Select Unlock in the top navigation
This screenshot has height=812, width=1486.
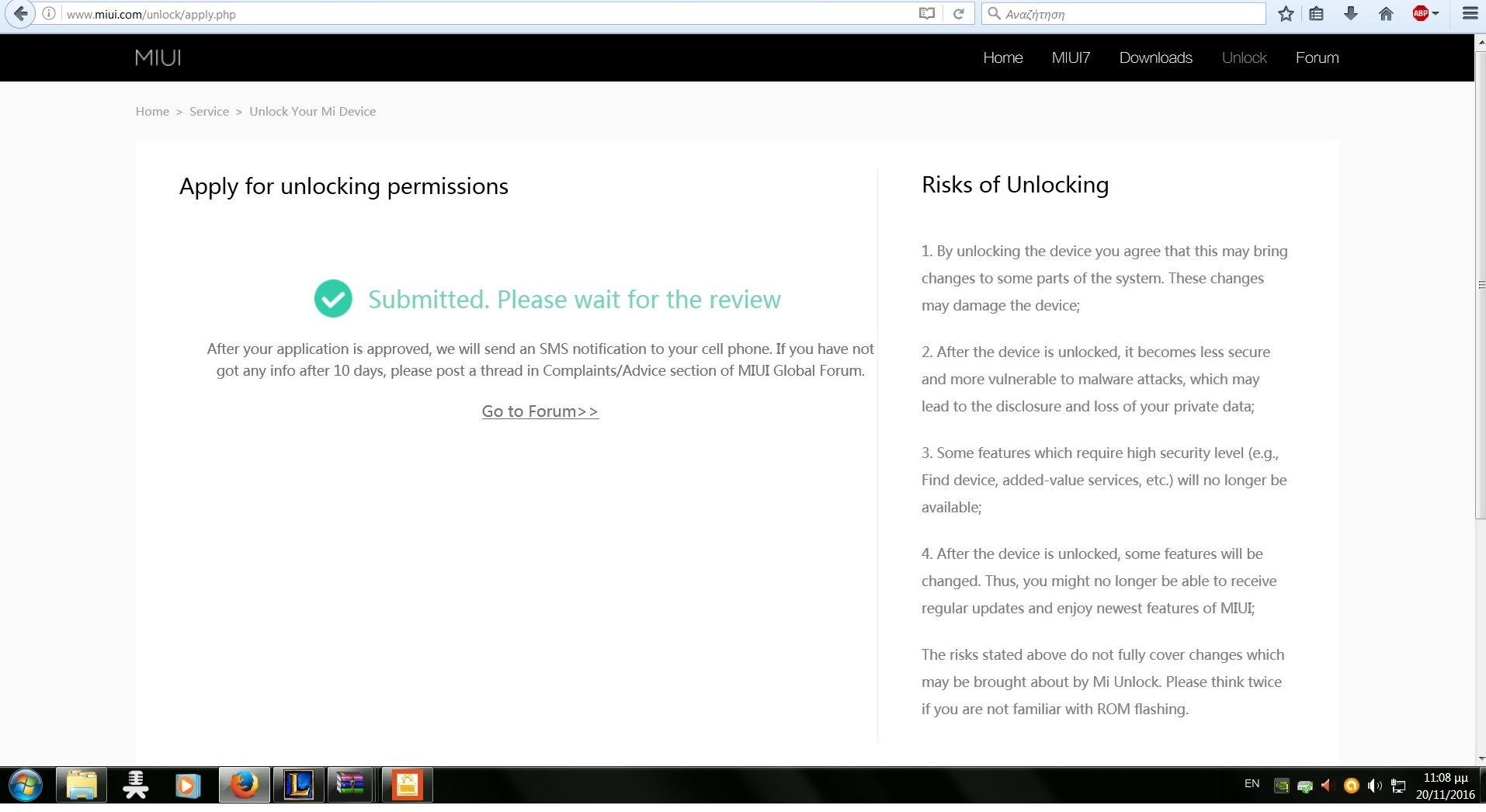point(1244,57)
